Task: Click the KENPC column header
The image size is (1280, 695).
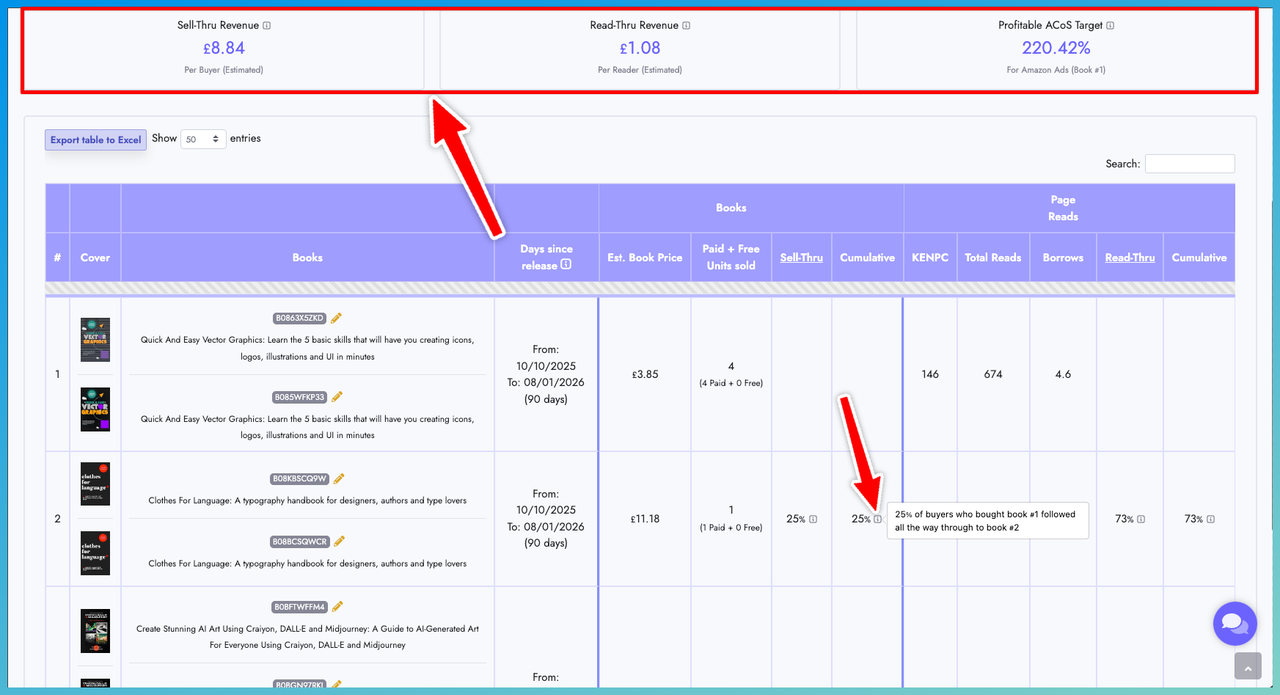Action: [x=930, y=258]
